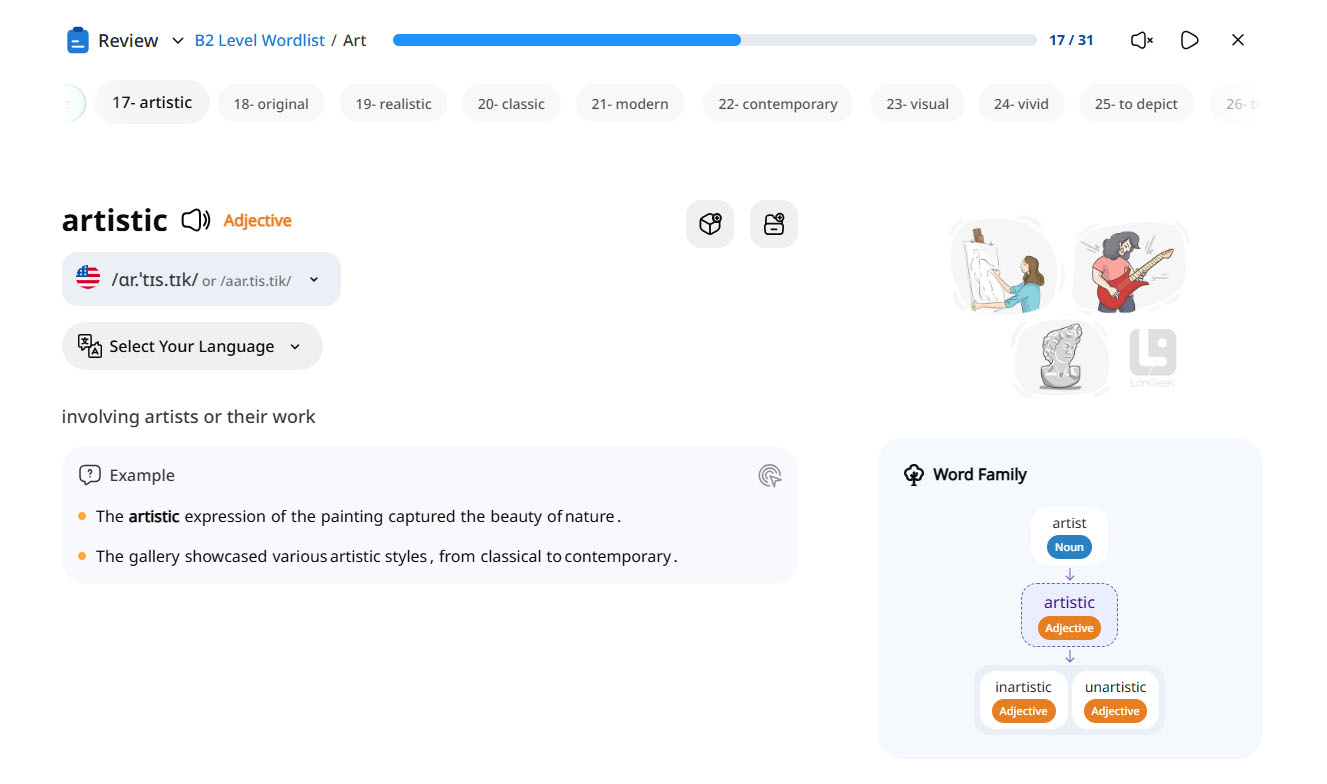The height and width of the screenshot is (784, 1327).
Task: Click the 3D cube add icon
Action: 710,224
